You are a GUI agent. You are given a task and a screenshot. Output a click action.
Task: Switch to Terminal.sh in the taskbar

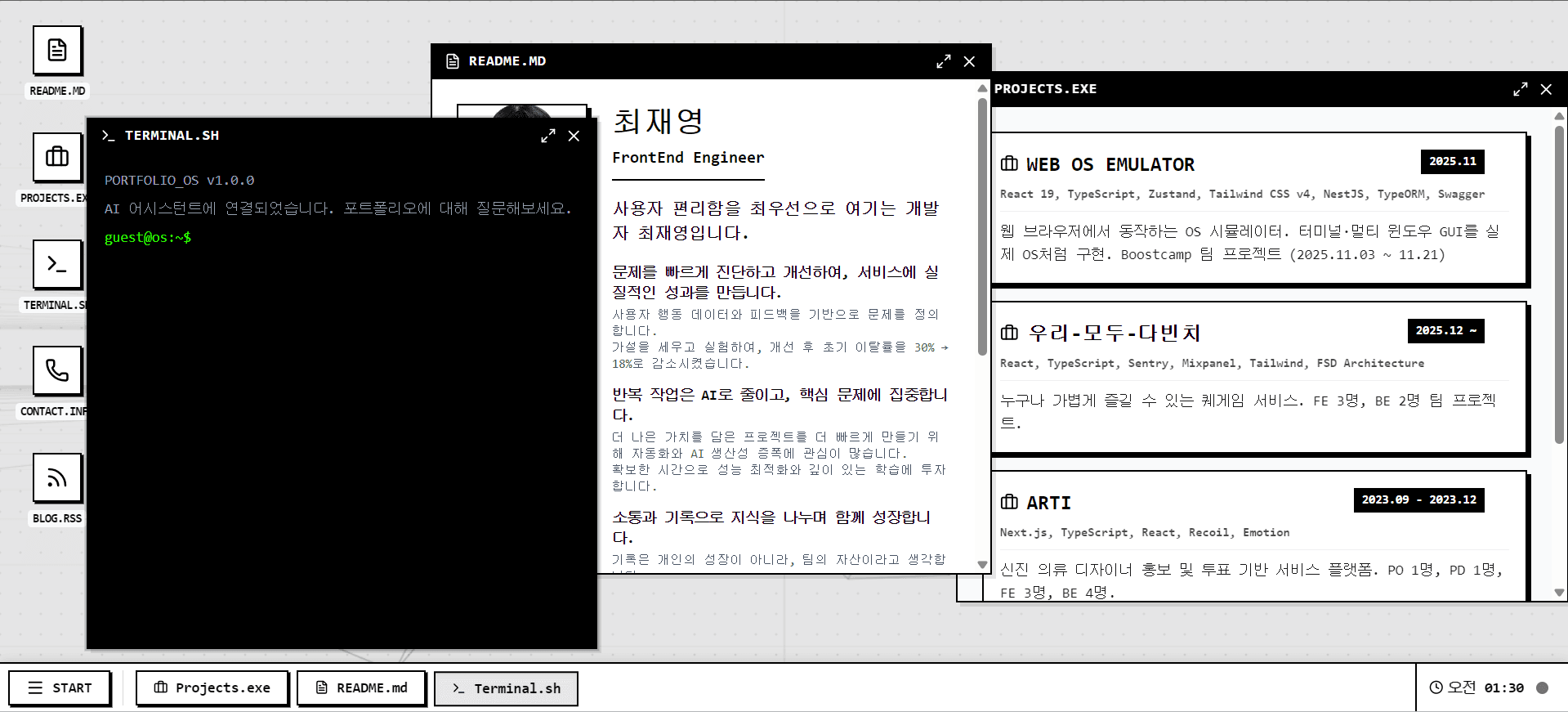pyautogui.click(x=506, y=688)
